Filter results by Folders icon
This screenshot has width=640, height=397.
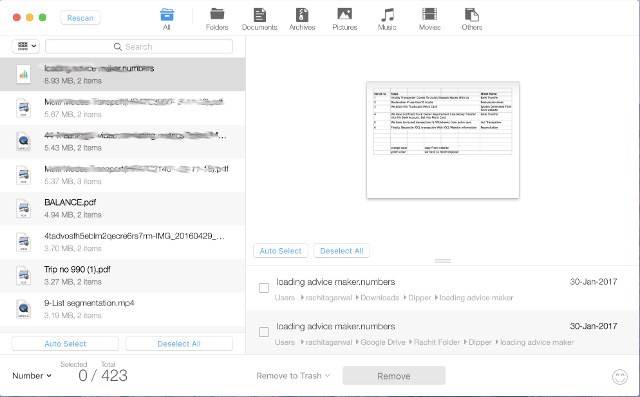pyautogui.click(x=217, y=14)
